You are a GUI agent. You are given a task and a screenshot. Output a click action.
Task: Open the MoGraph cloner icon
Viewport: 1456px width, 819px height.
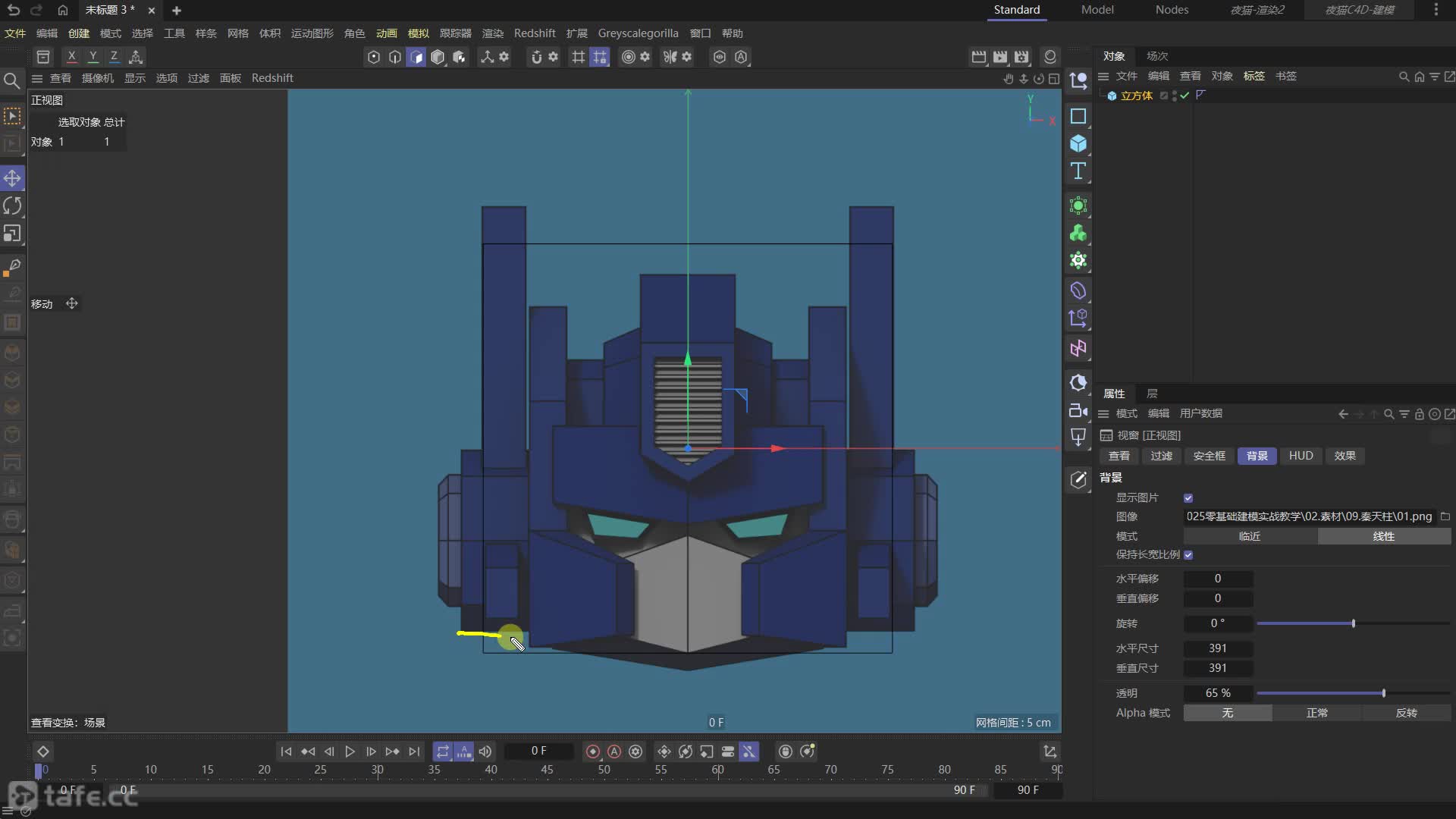click(1078, 234)
